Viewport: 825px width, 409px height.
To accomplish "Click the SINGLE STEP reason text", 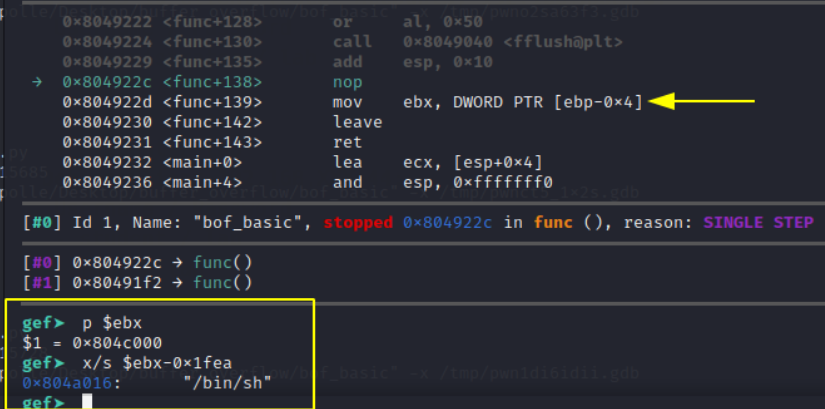I will coord(759,223).
